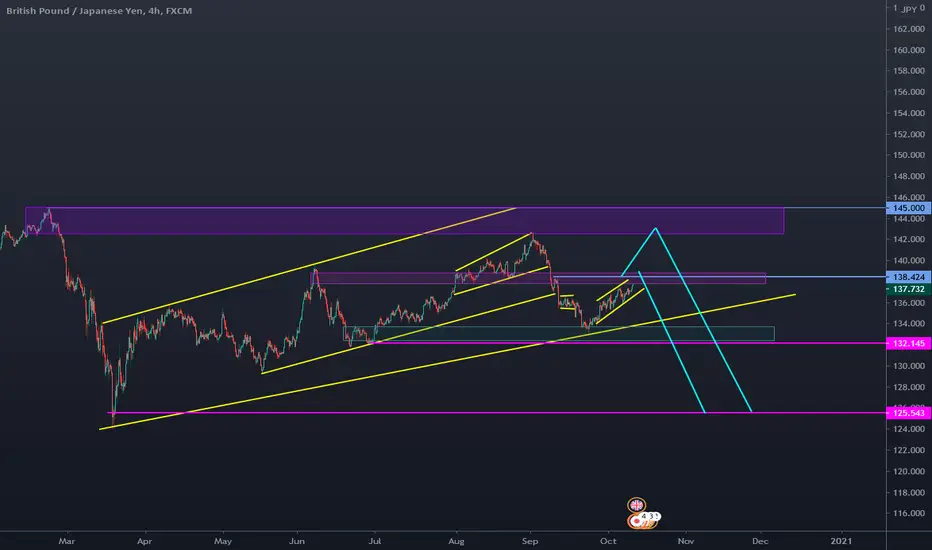Screen dimensions: 932x550
Task: Click the Japan flag economic event icon
Action: pyautogui.click(x=637, y=520)
